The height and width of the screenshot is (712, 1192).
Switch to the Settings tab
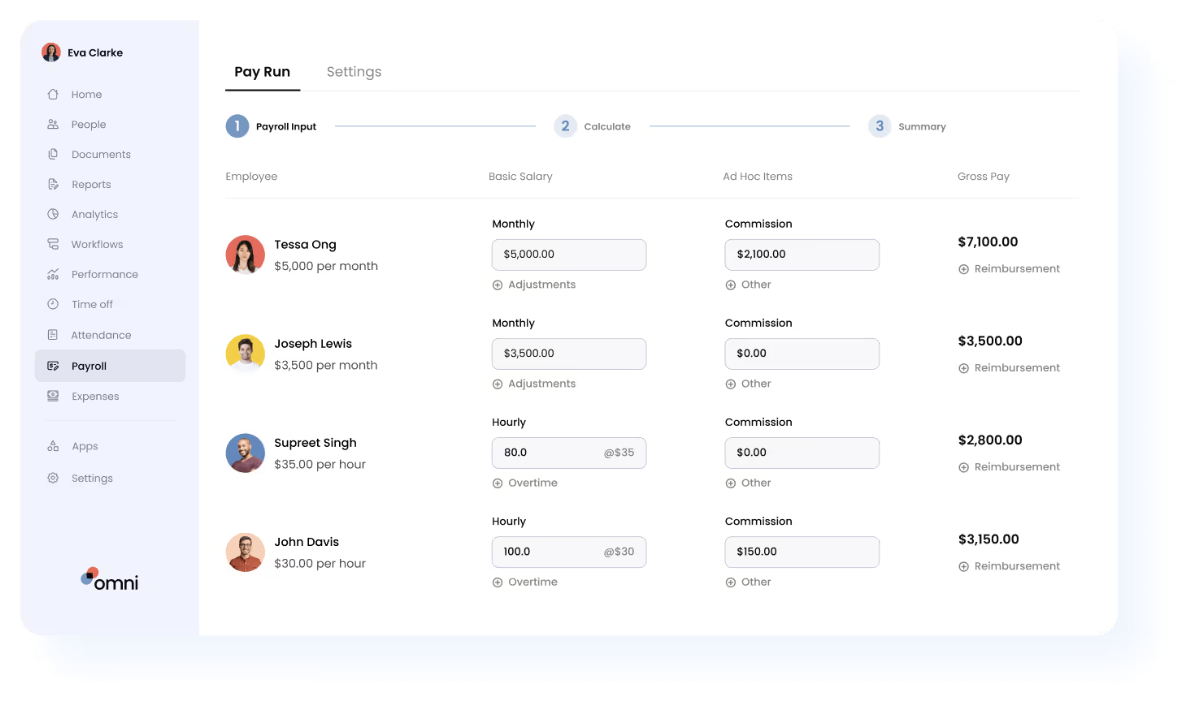point(354,72)
